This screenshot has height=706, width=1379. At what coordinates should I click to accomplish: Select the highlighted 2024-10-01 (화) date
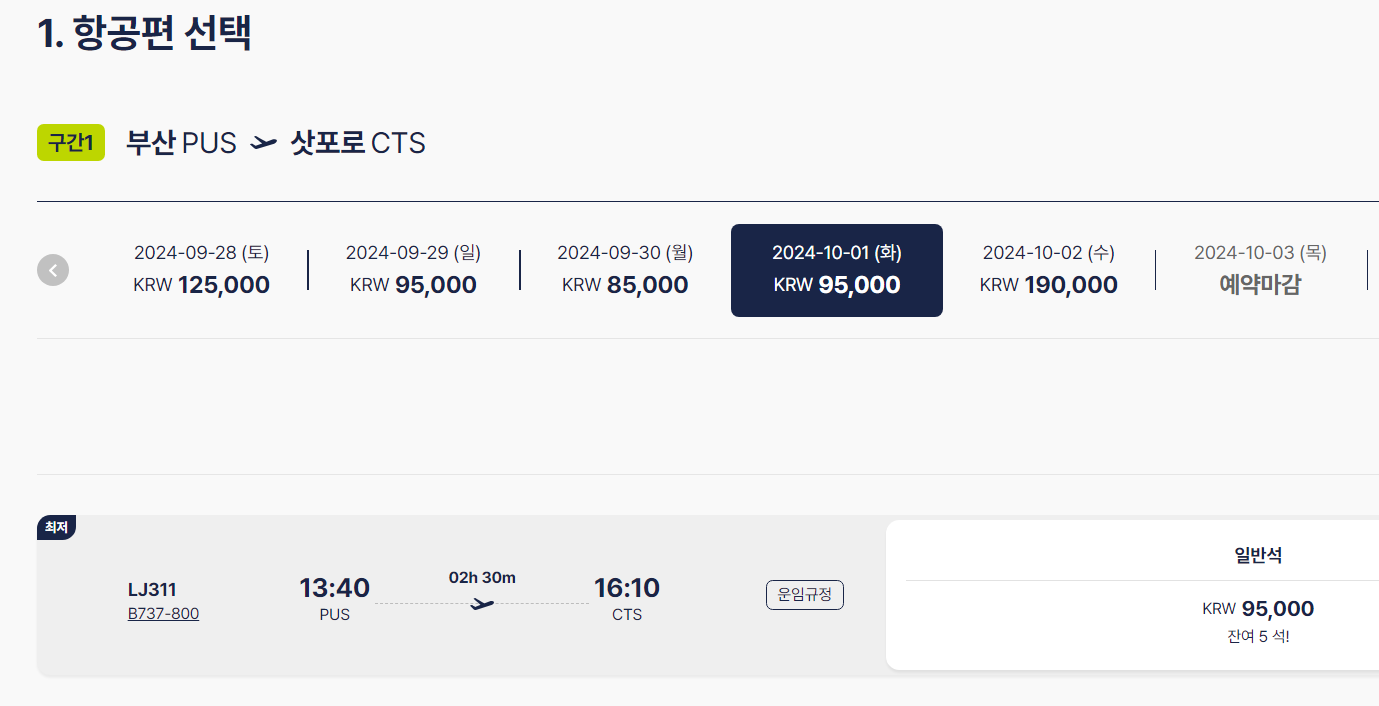coord(837,270)
